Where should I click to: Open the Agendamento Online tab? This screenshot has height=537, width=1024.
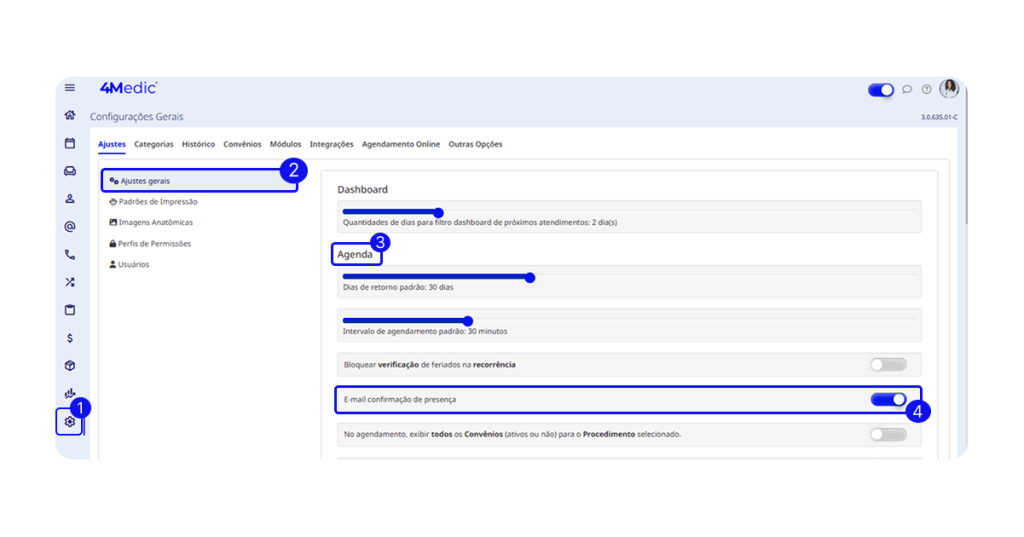401,144
